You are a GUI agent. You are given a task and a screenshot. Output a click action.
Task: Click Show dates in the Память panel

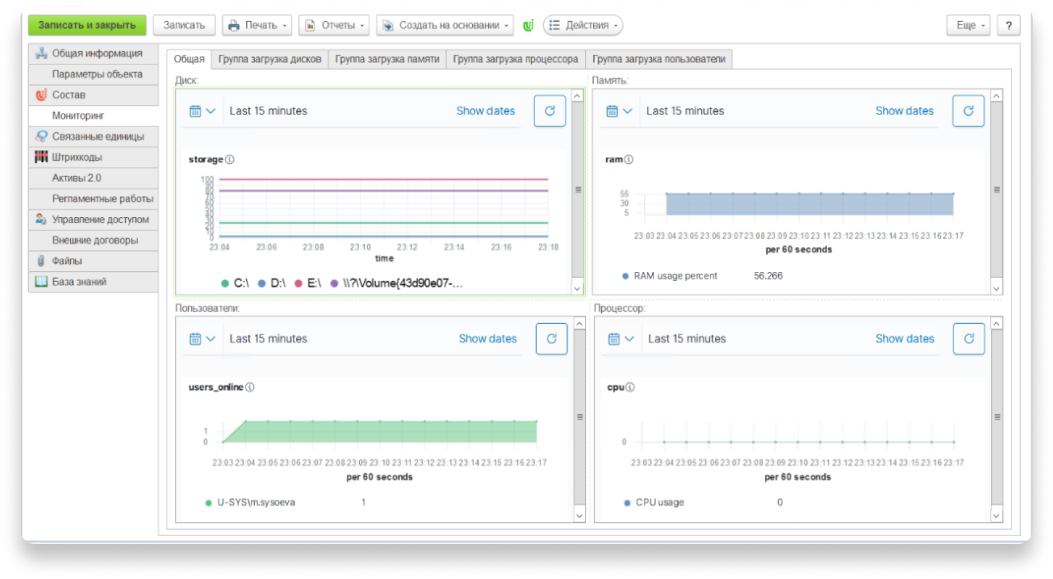click(904, 111)
